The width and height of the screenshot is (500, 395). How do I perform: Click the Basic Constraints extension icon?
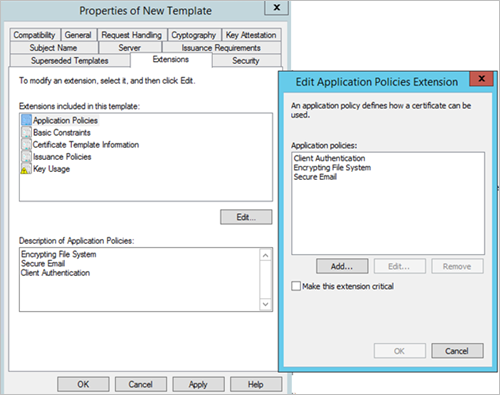tap(26, 132)
